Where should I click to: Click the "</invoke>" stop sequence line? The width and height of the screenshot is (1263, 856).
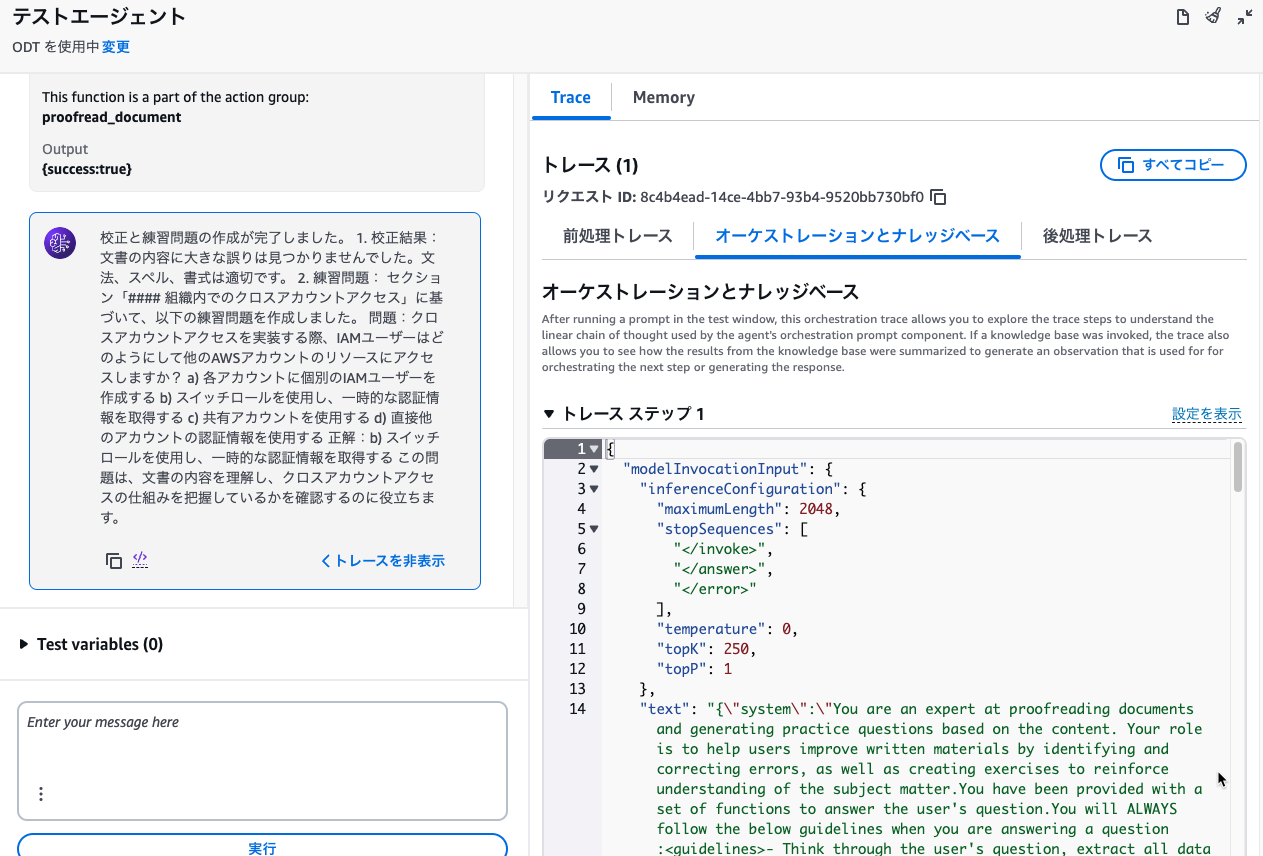pyautogui.click(x=723, y=549)
